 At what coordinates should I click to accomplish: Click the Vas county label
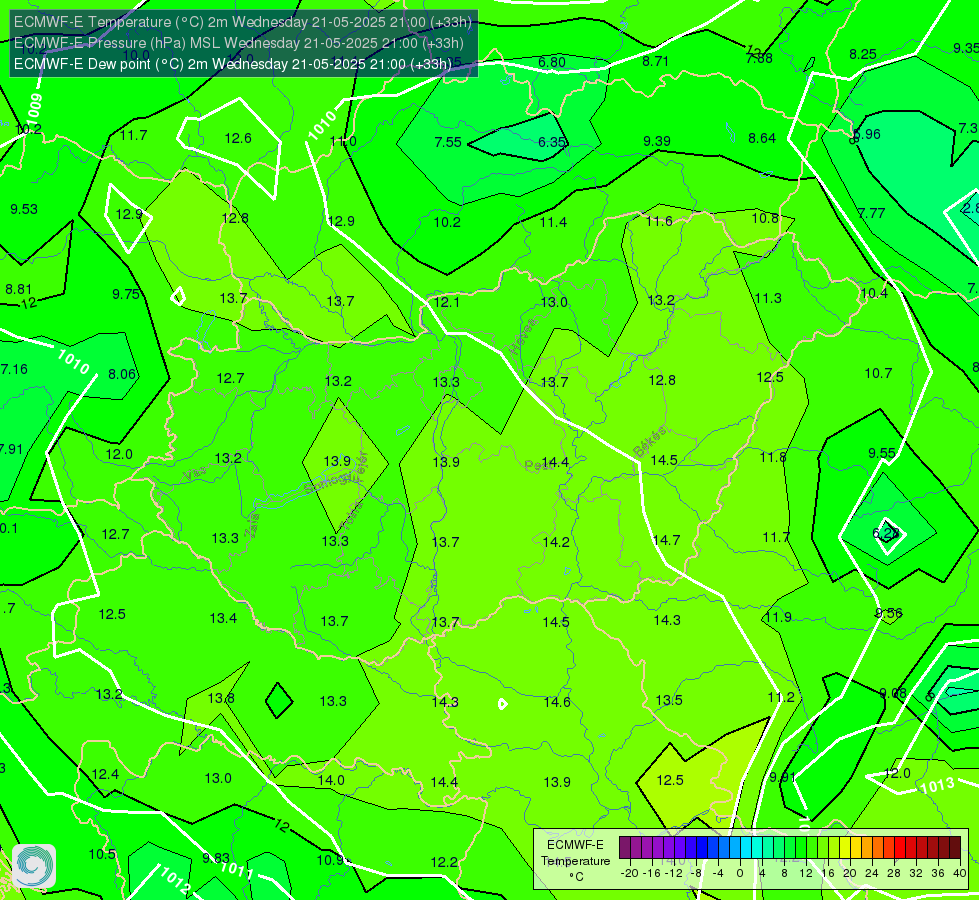point(195,474)
